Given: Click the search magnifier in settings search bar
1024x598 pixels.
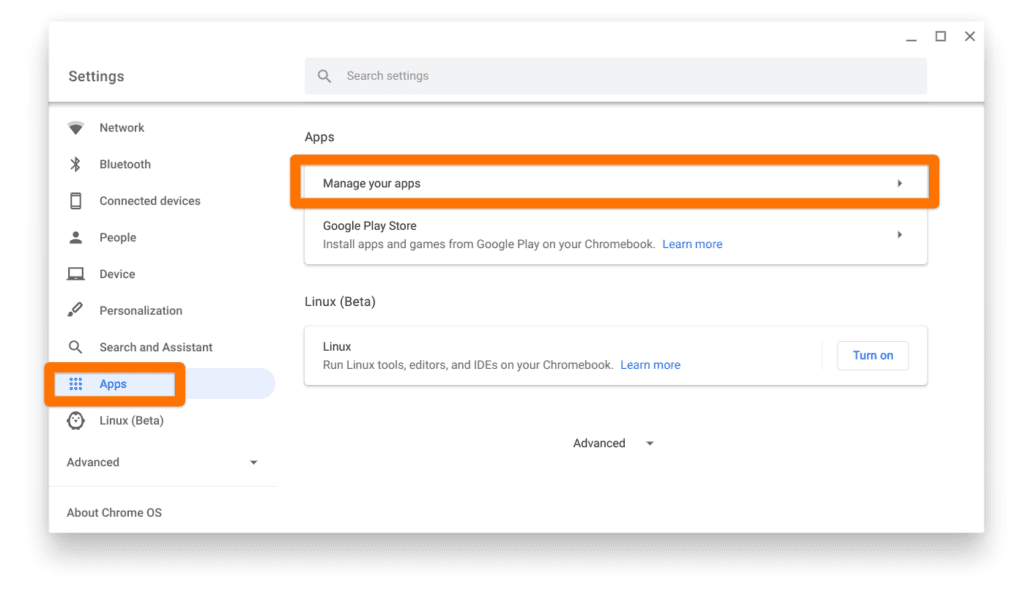Looking at the screenshot, I should (325, 76).
